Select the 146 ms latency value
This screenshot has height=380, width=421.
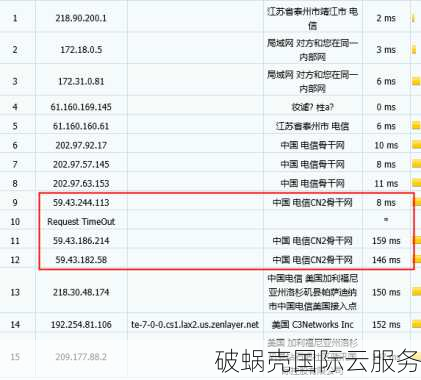(x=386, y=260)
